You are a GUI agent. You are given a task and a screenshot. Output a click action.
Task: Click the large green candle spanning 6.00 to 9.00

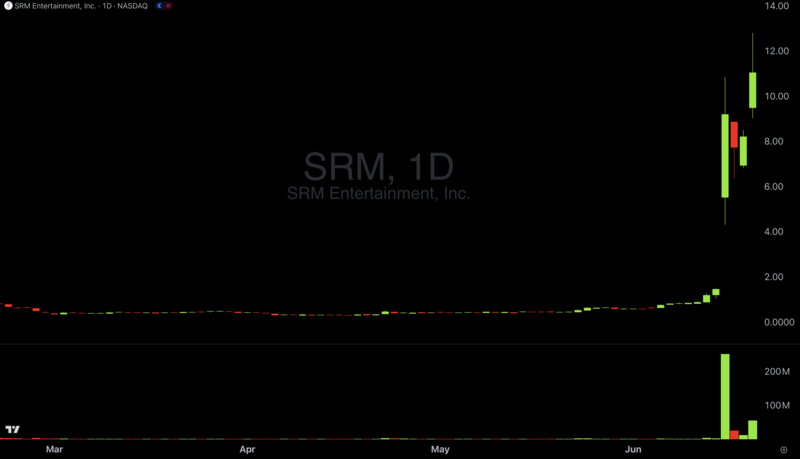pyautogui.click(x=725, y=155)
